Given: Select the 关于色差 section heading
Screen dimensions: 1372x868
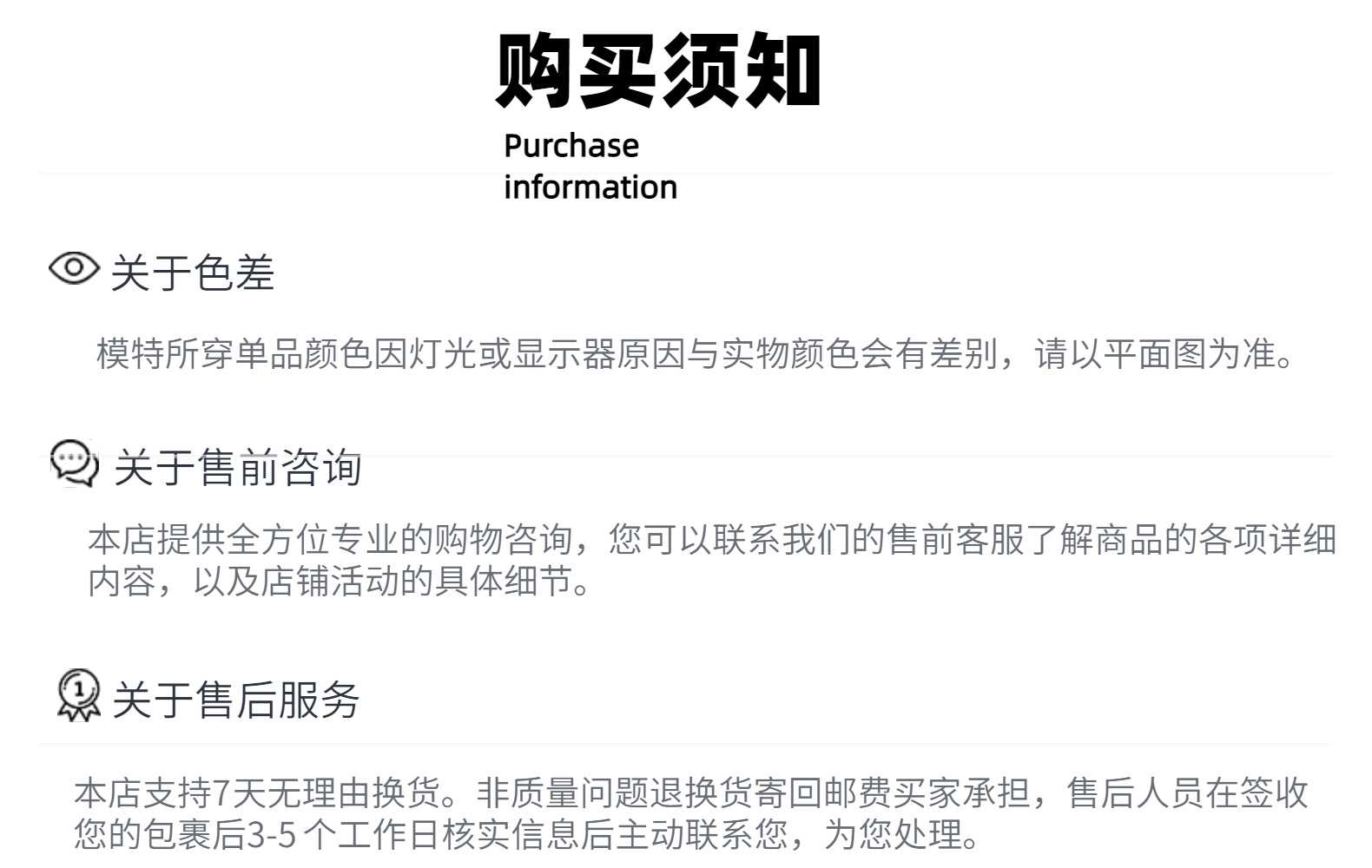Looking at the screenshot, I should (193, 273).
